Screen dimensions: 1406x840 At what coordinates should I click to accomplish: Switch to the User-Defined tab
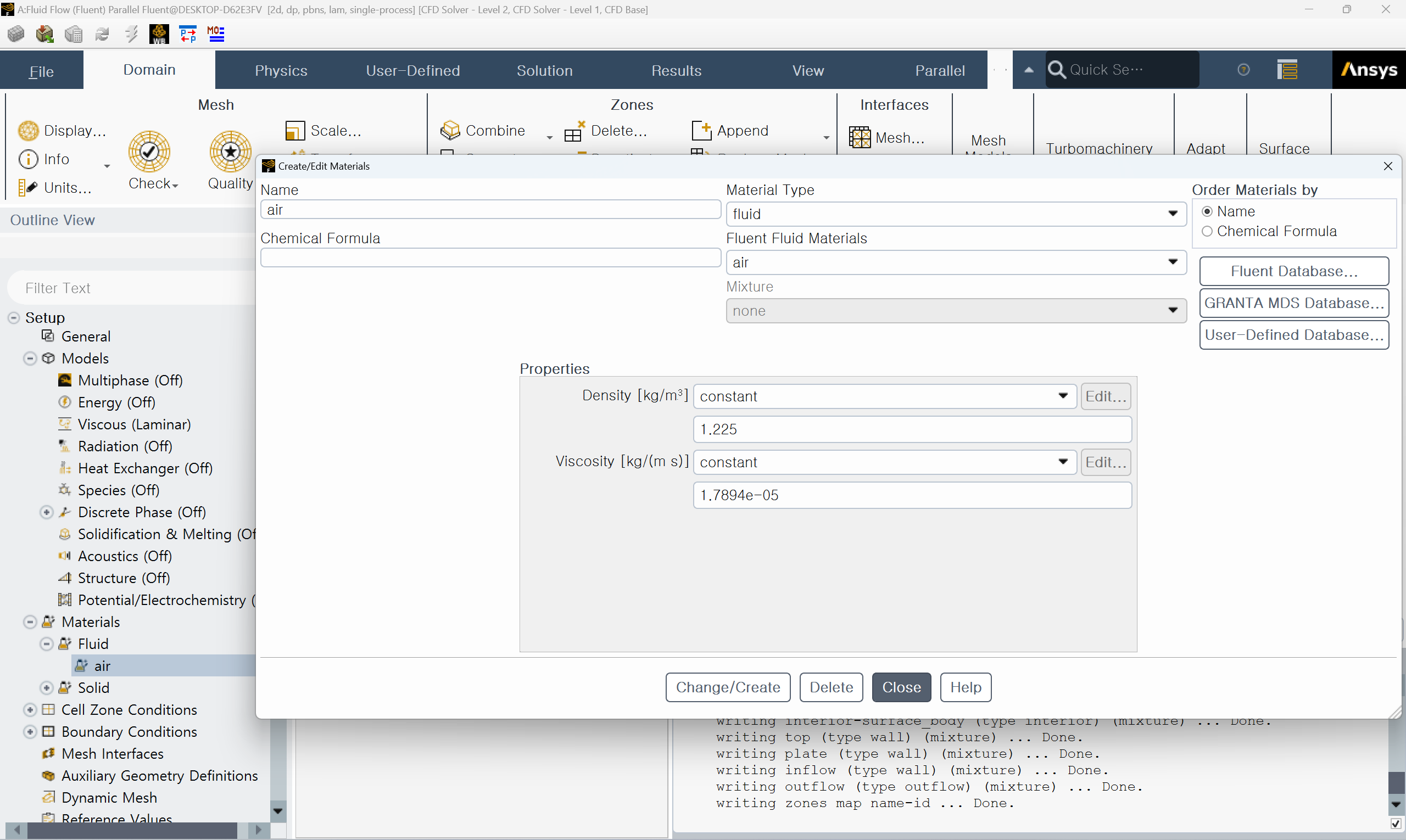click(413, 71)
